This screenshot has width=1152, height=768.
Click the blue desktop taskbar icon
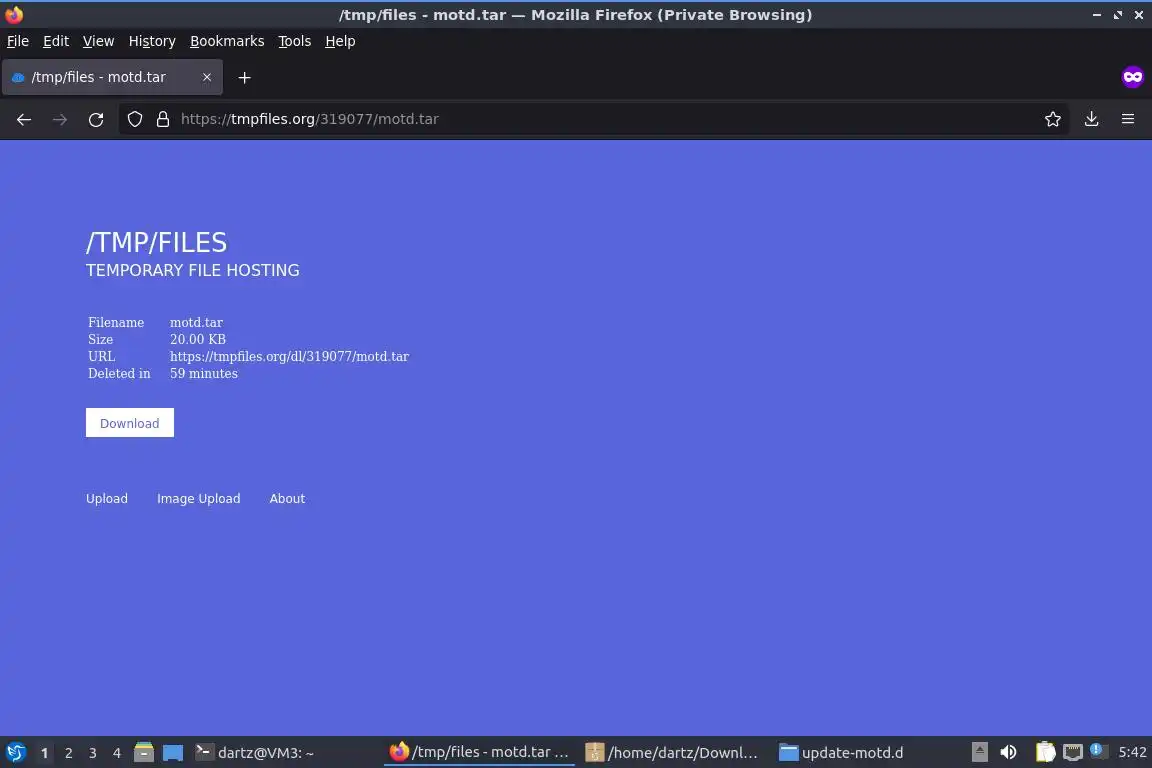tap(173, 753)
